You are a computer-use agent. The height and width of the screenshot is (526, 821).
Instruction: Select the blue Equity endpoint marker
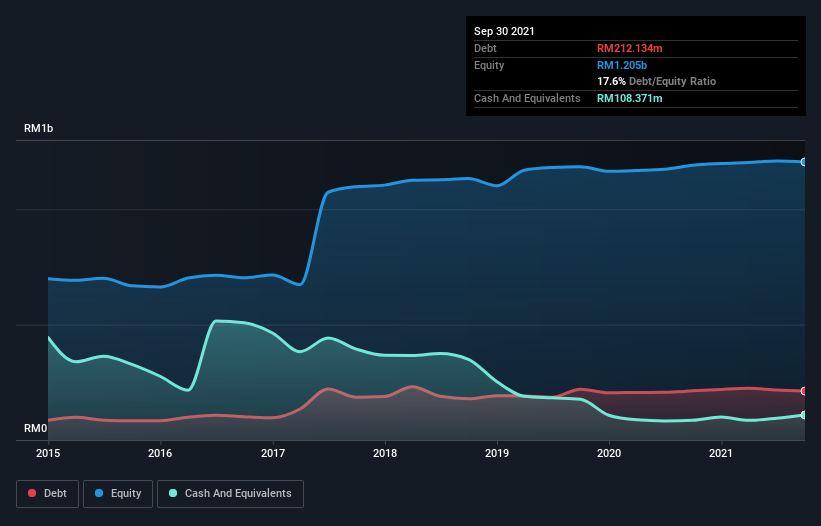(x=804, y=162)
